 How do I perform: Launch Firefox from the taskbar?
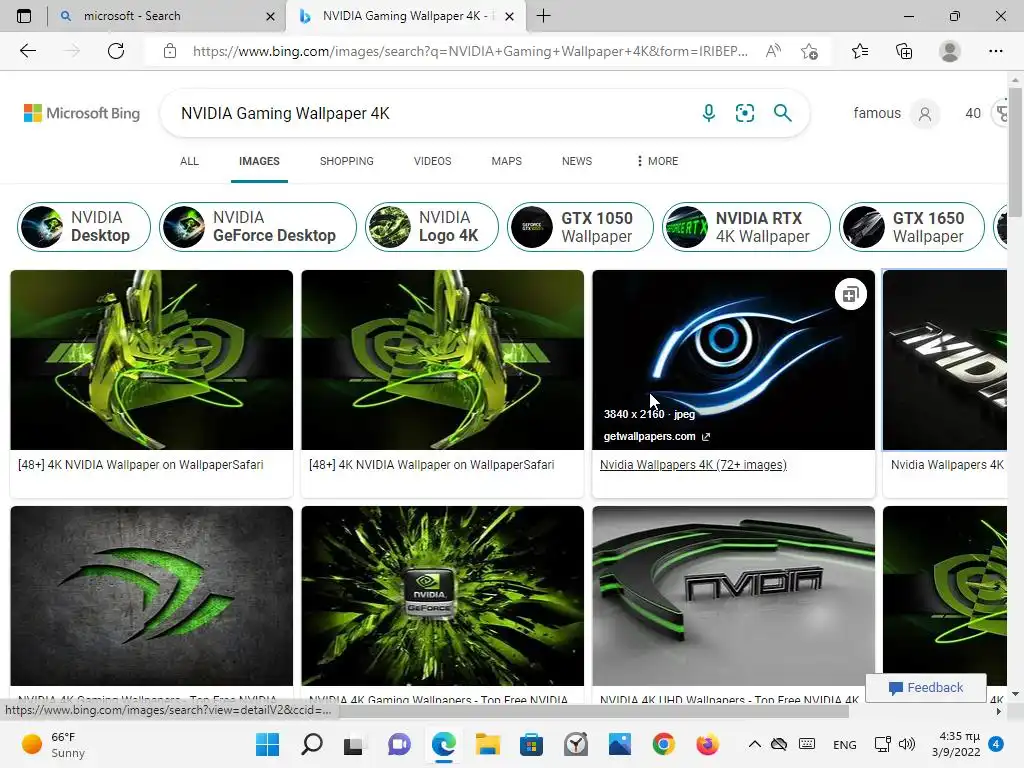click(707, 744)
